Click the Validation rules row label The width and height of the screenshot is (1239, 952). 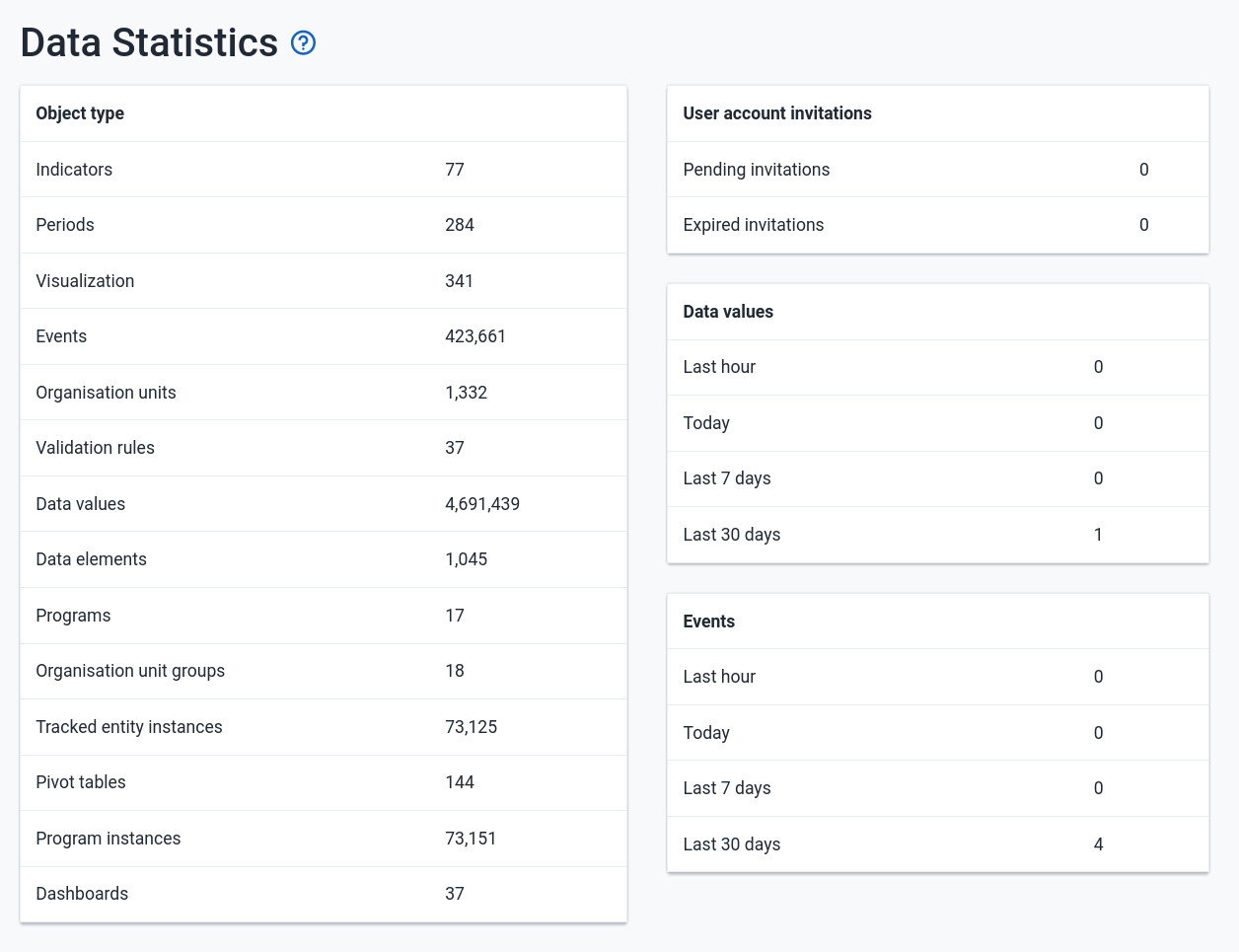(95, 448)
